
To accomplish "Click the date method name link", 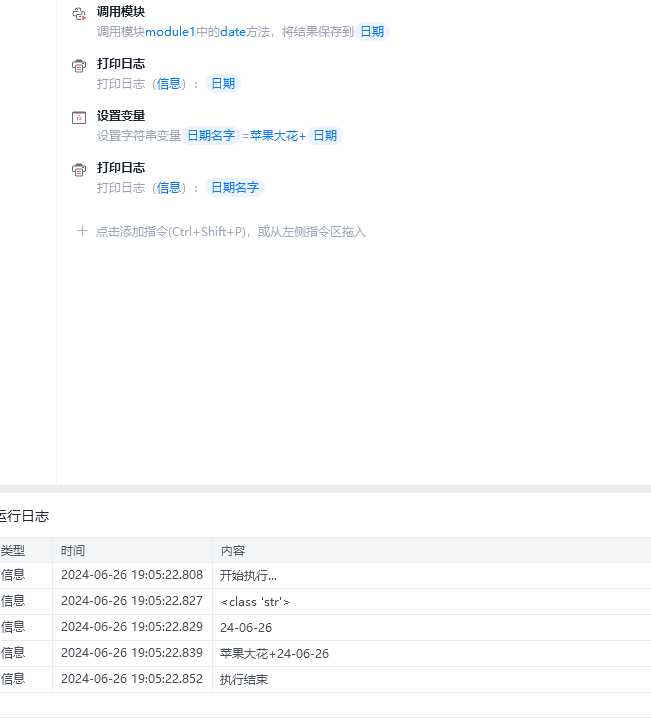I will tap(232, 32).
